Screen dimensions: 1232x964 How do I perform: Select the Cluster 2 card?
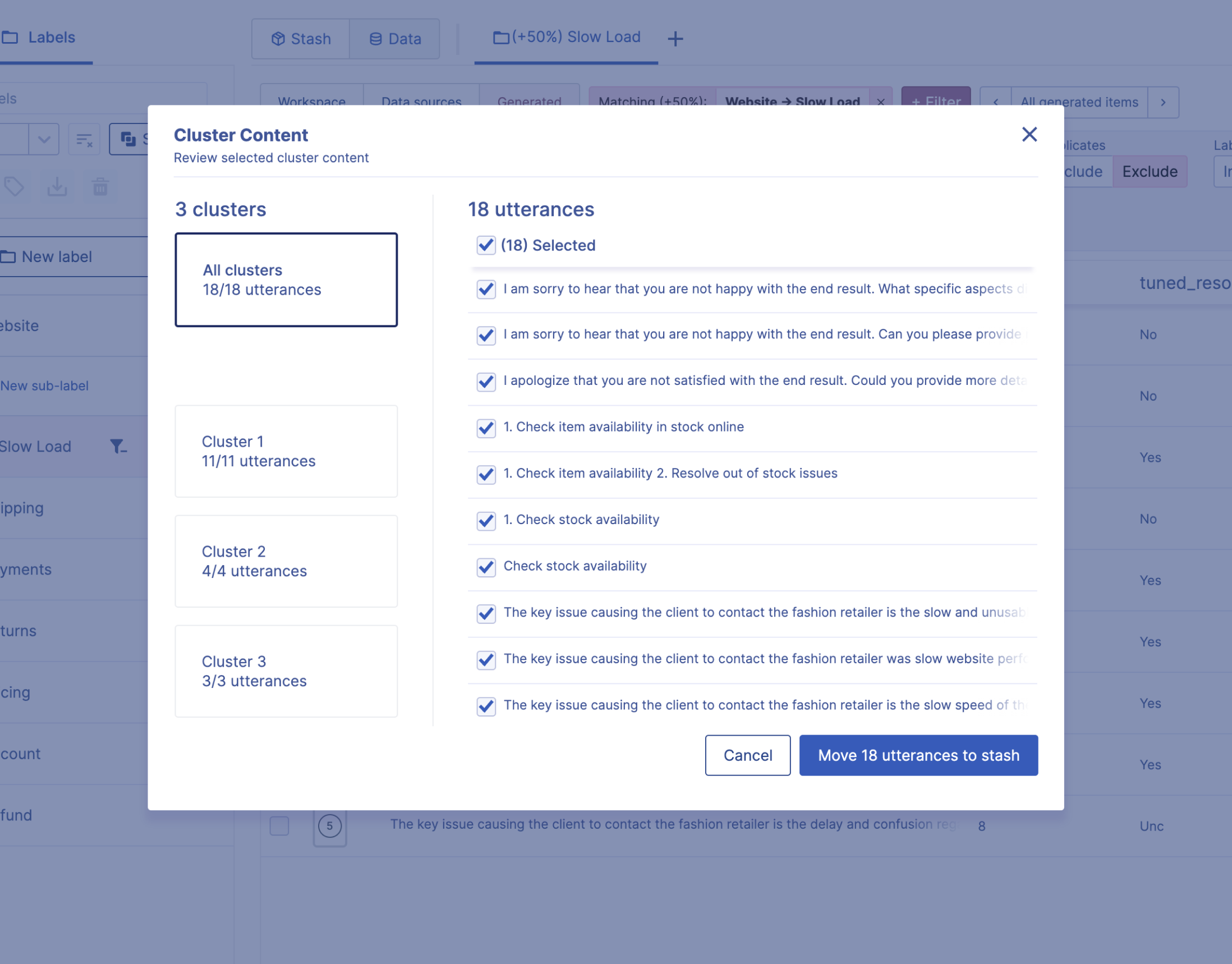coord(286,561)
